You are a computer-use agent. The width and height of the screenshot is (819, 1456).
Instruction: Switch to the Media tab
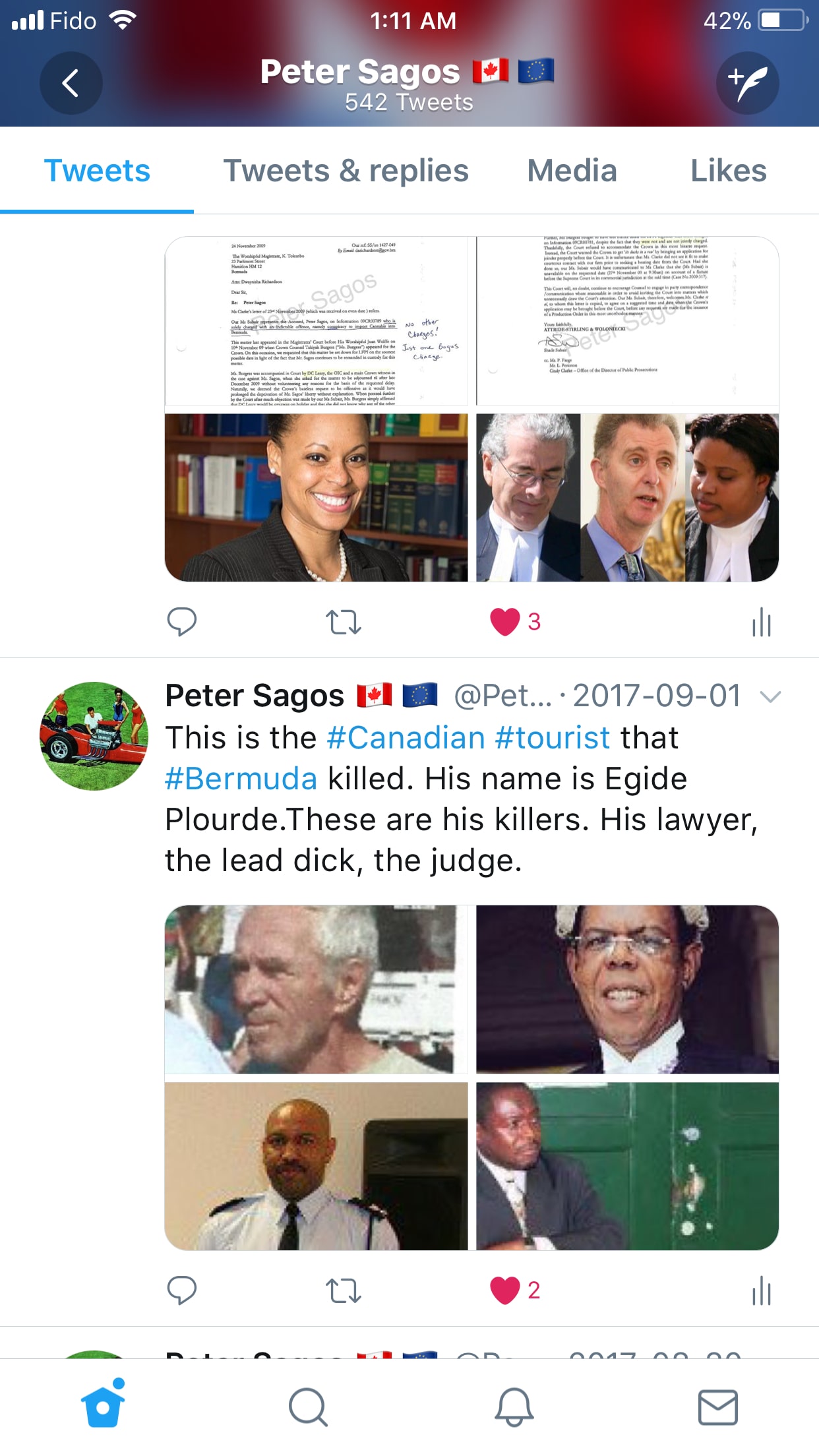pyautogui.click(x=572, y=171)
